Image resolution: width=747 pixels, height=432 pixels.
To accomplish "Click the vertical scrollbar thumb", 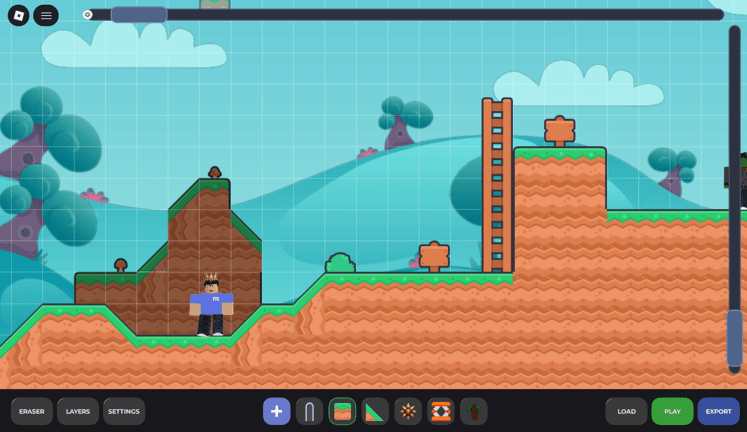I will tap(735, 338).
